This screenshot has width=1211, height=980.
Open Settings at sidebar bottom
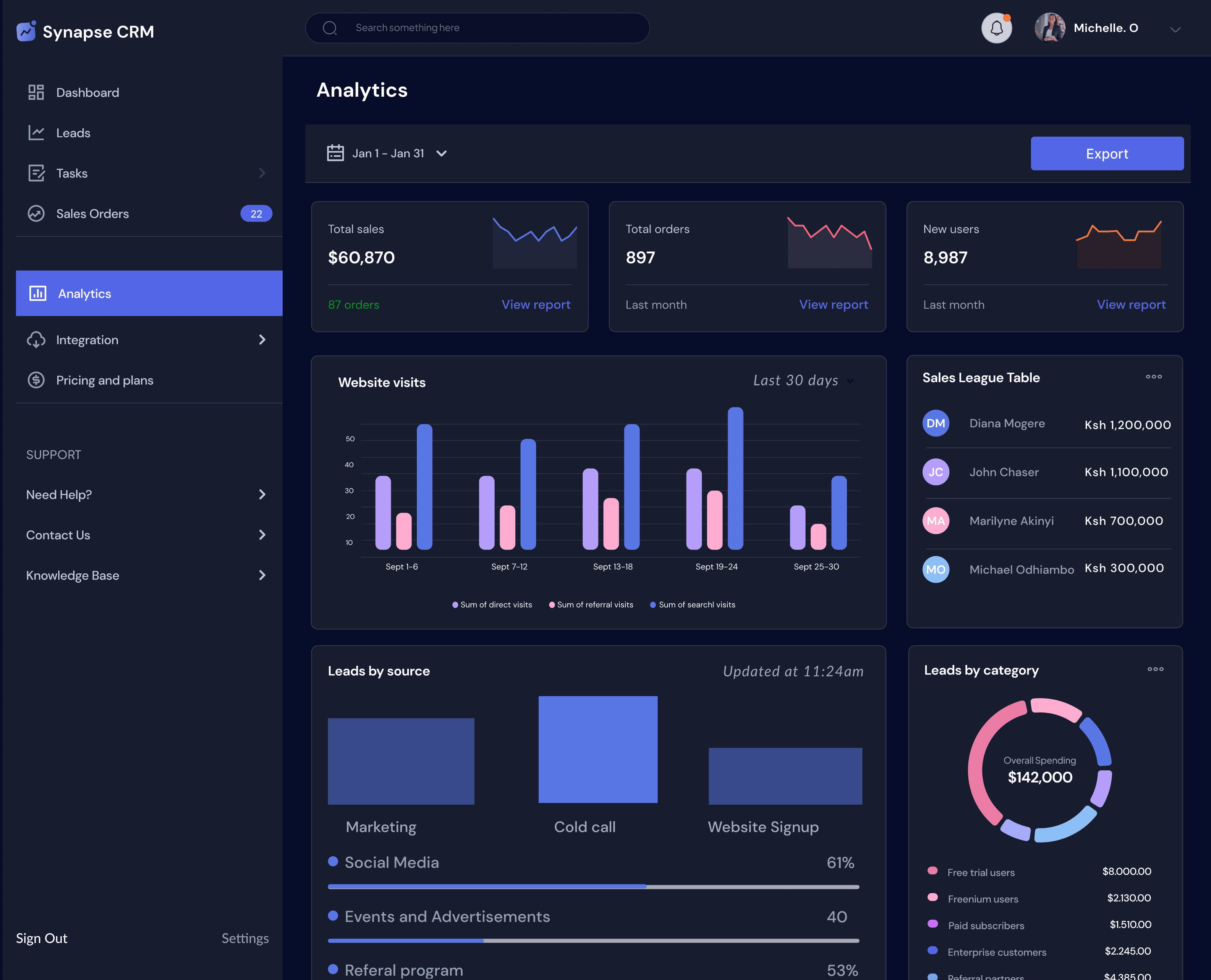coord(245,938)
